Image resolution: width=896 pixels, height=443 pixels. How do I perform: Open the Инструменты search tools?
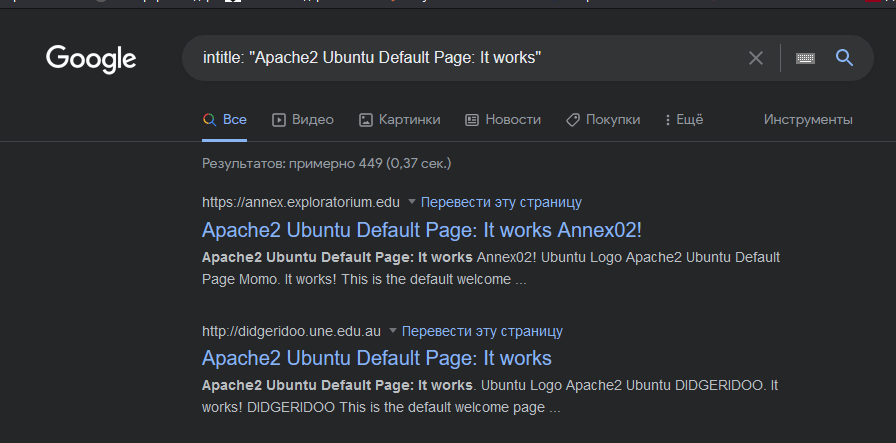(x=808, y=119)
